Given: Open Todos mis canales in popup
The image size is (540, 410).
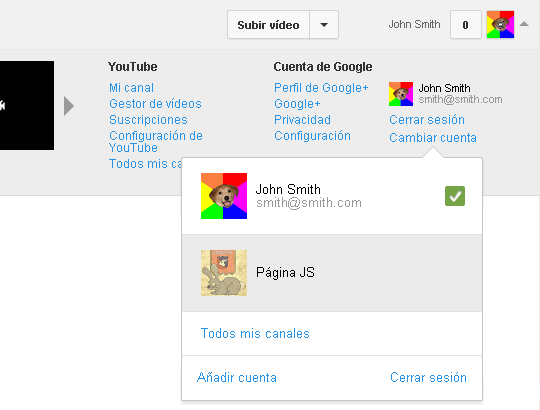Looking at the screenshot, I should pos(255,334).
